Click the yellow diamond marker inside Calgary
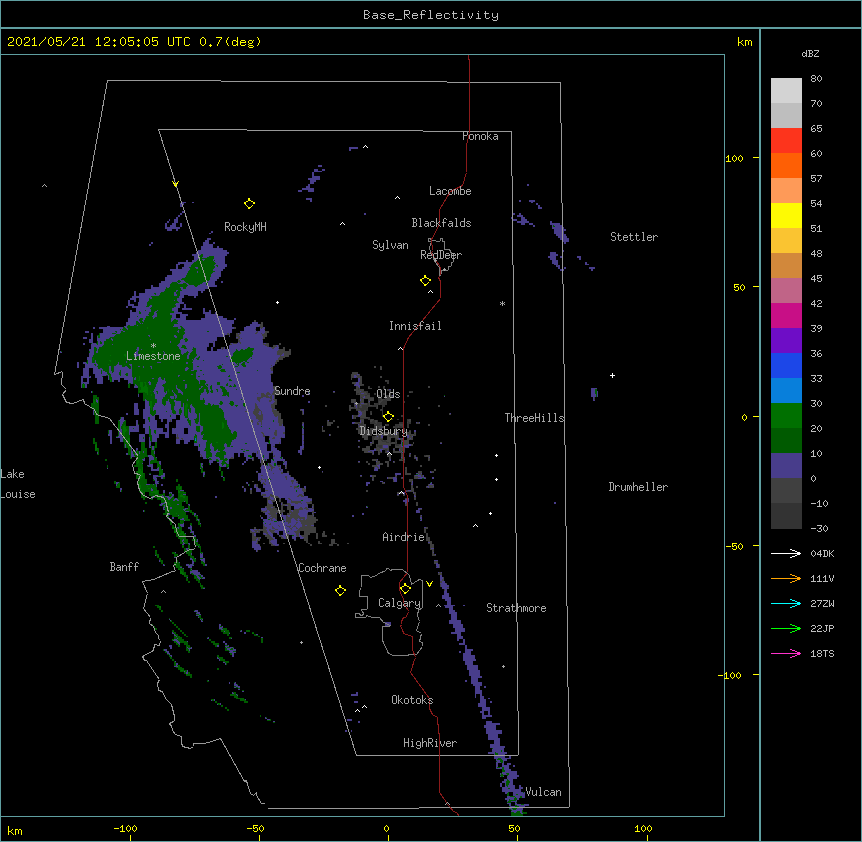The width and height of the screenshot is (862, 842). (x=405, y=589)
